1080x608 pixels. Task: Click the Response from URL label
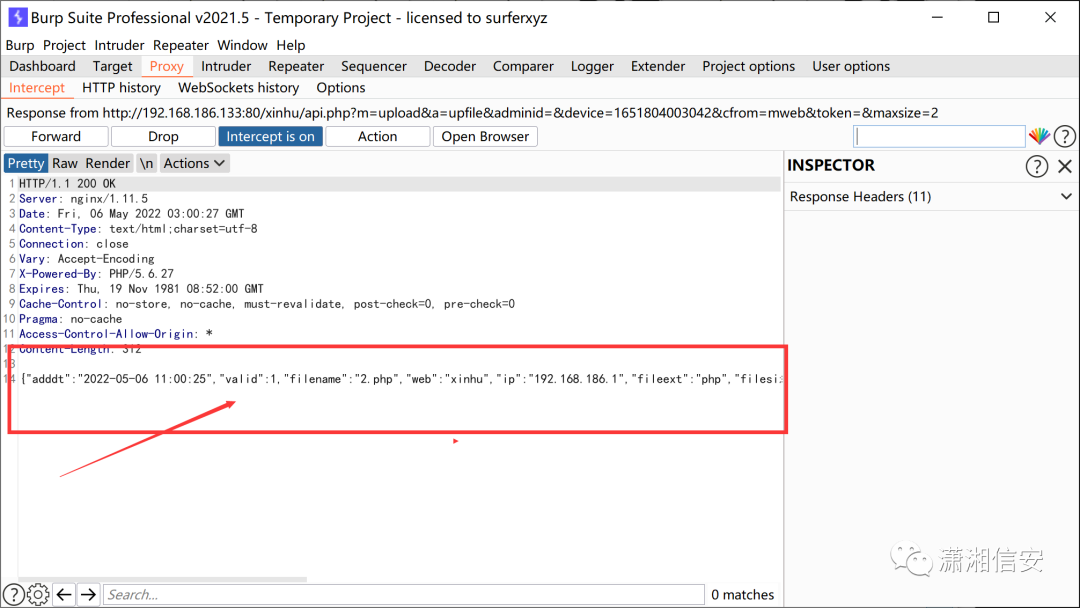tap(472, 113)
